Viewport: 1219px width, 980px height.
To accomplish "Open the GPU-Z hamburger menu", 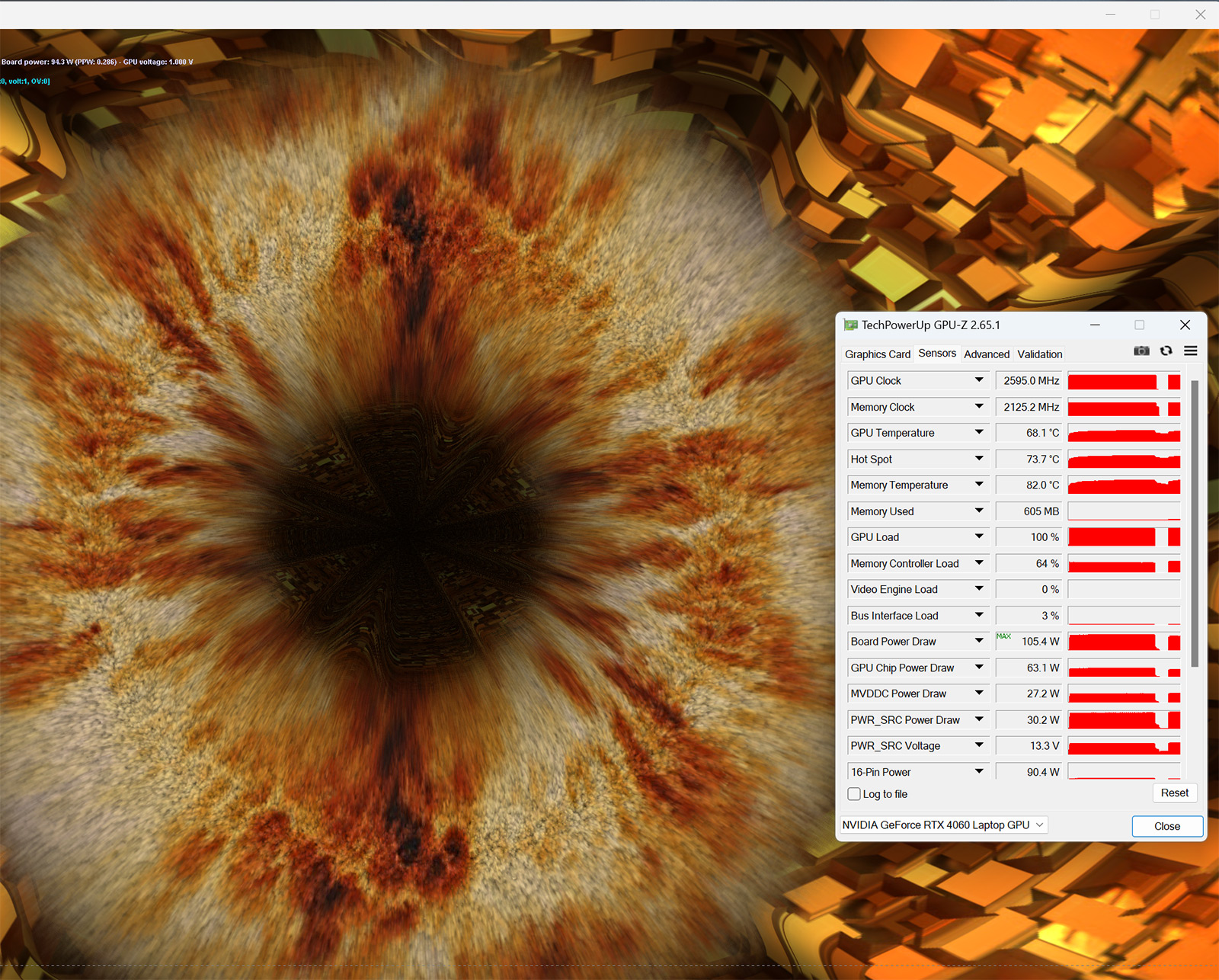I will click(1191, 351).
